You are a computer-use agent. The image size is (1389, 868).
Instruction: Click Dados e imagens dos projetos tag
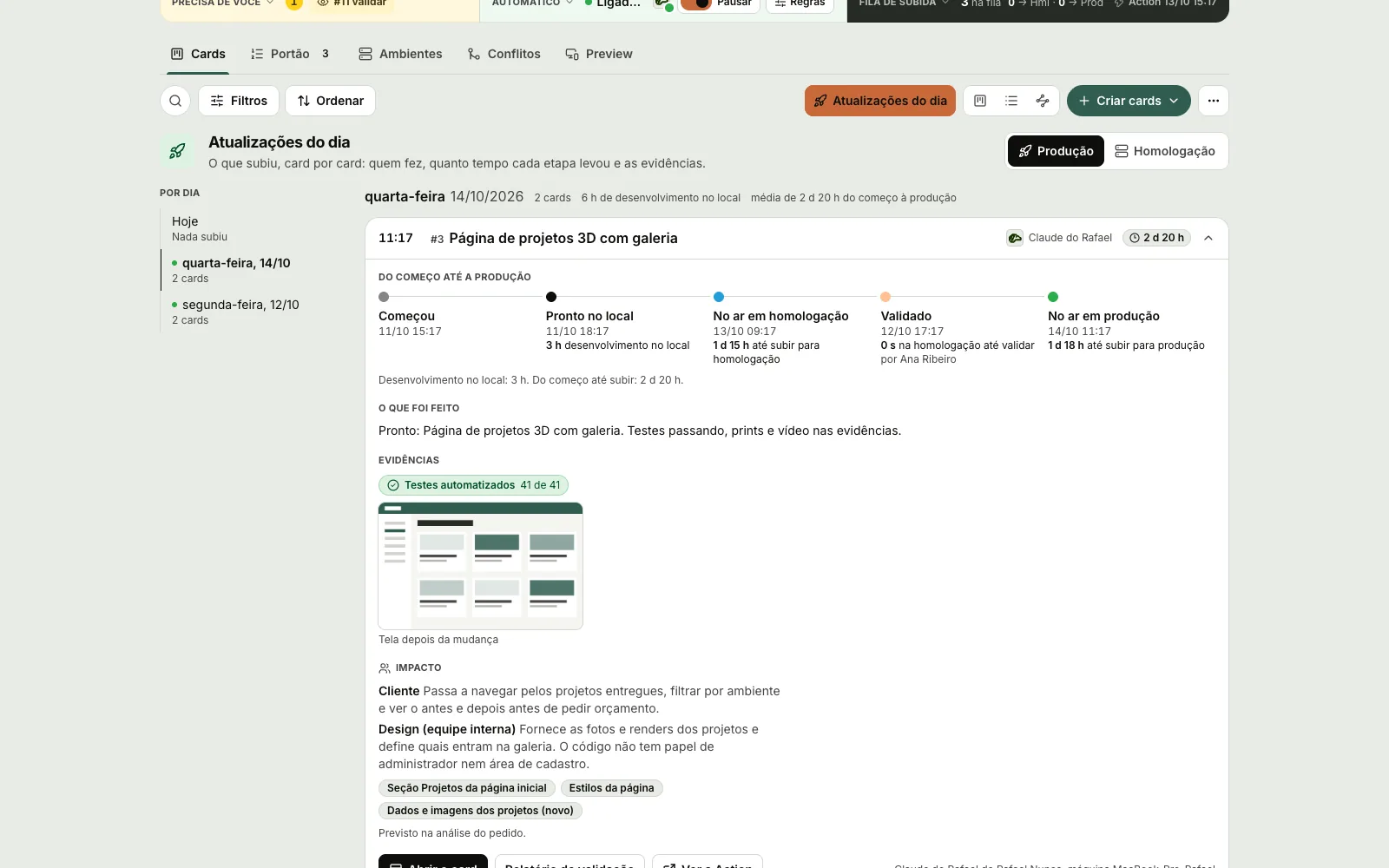pyautogui.click(x=480, y=811)
